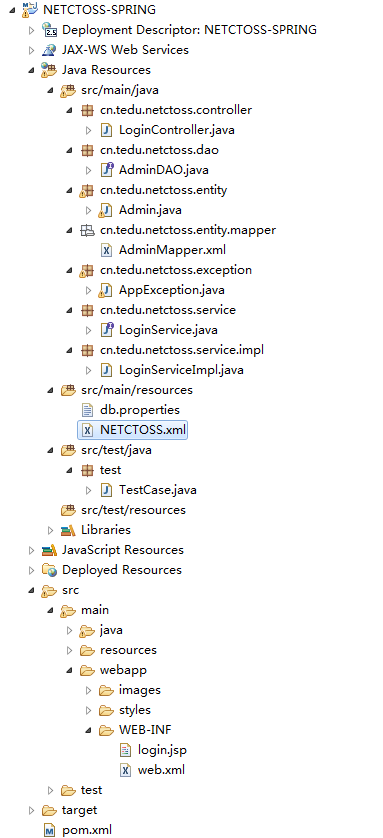The width and height of the screenshot is (383, 838).
Task: Select the login.jsp label
Action: point(162,750)
